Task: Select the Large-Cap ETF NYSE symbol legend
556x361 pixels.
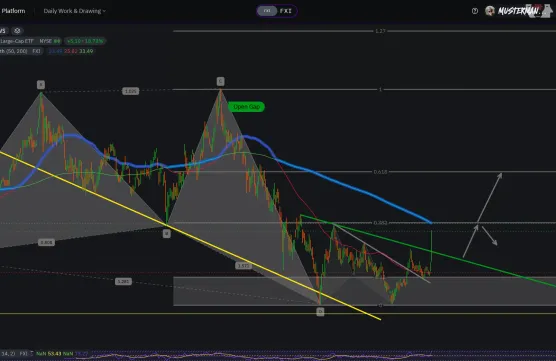Action: 30,41
